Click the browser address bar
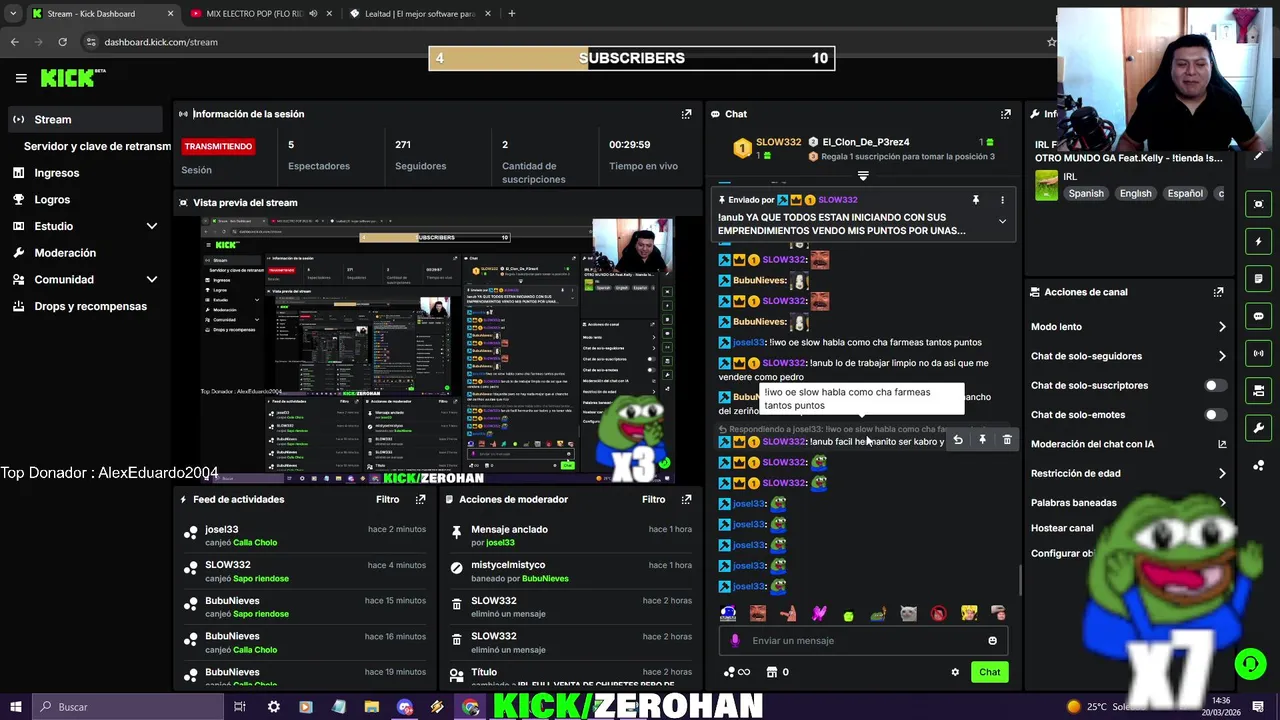Image resolution: width=1280 pixels, height=720 pixels. click(560, 42)
